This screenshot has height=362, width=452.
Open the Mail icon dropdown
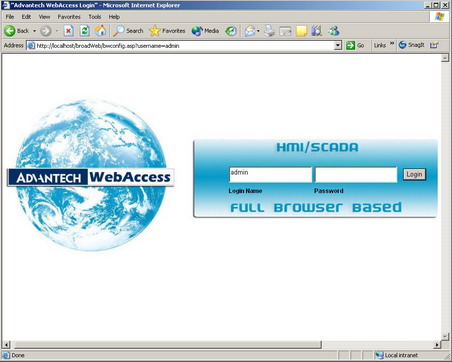(258, 31)
